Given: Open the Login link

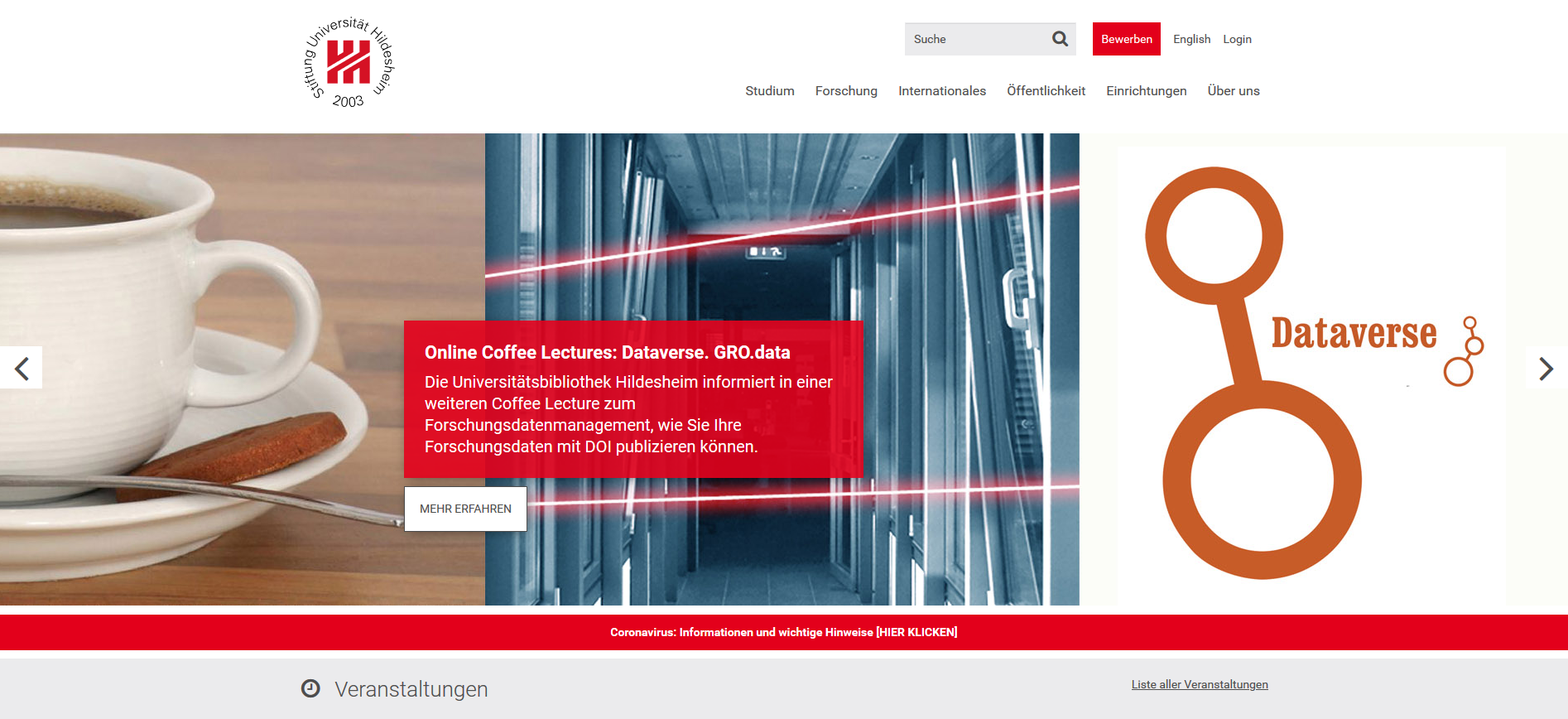Looking at the screenshot, I should 1237,39.
